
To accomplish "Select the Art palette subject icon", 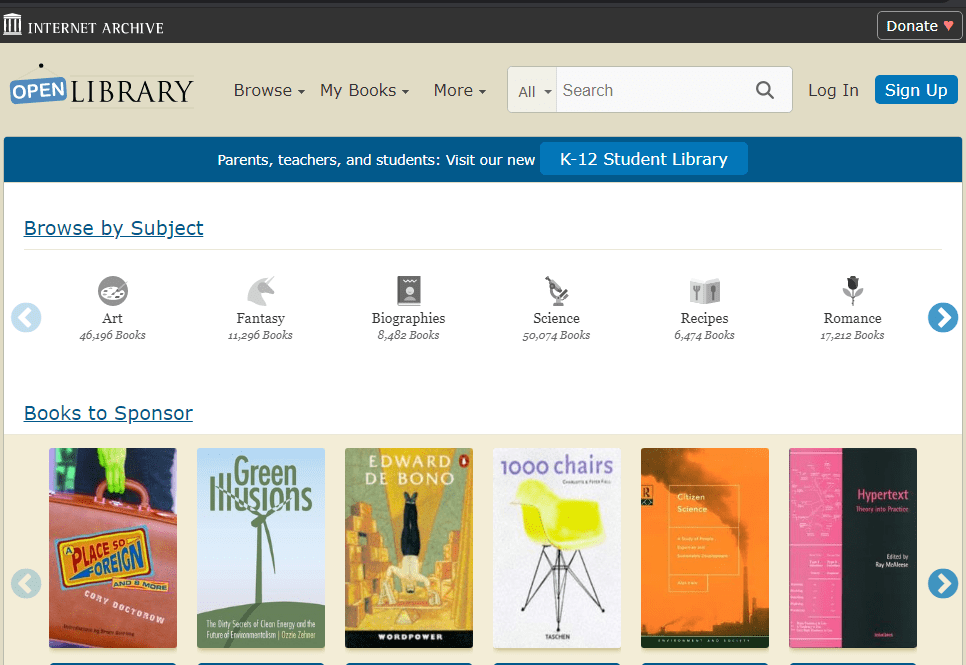I will coord(113,291).
